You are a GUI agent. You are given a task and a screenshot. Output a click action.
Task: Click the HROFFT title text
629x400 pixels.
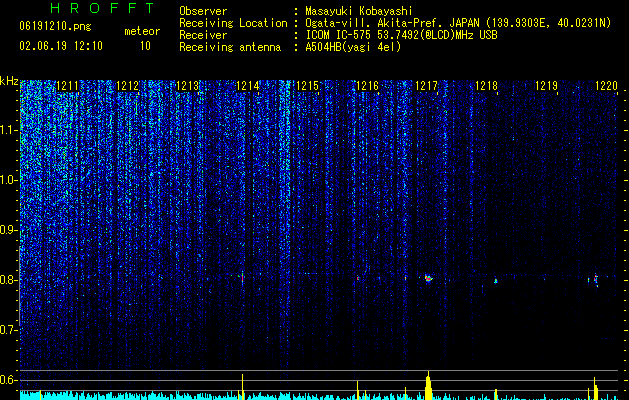click(x=103, y=8)
